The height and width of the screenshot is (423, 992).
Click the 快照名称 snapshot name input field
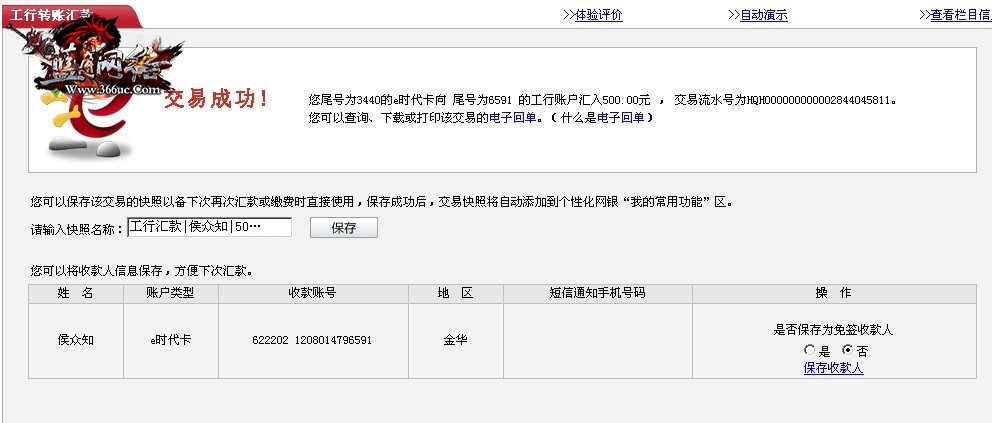click(x=209, y=227)
